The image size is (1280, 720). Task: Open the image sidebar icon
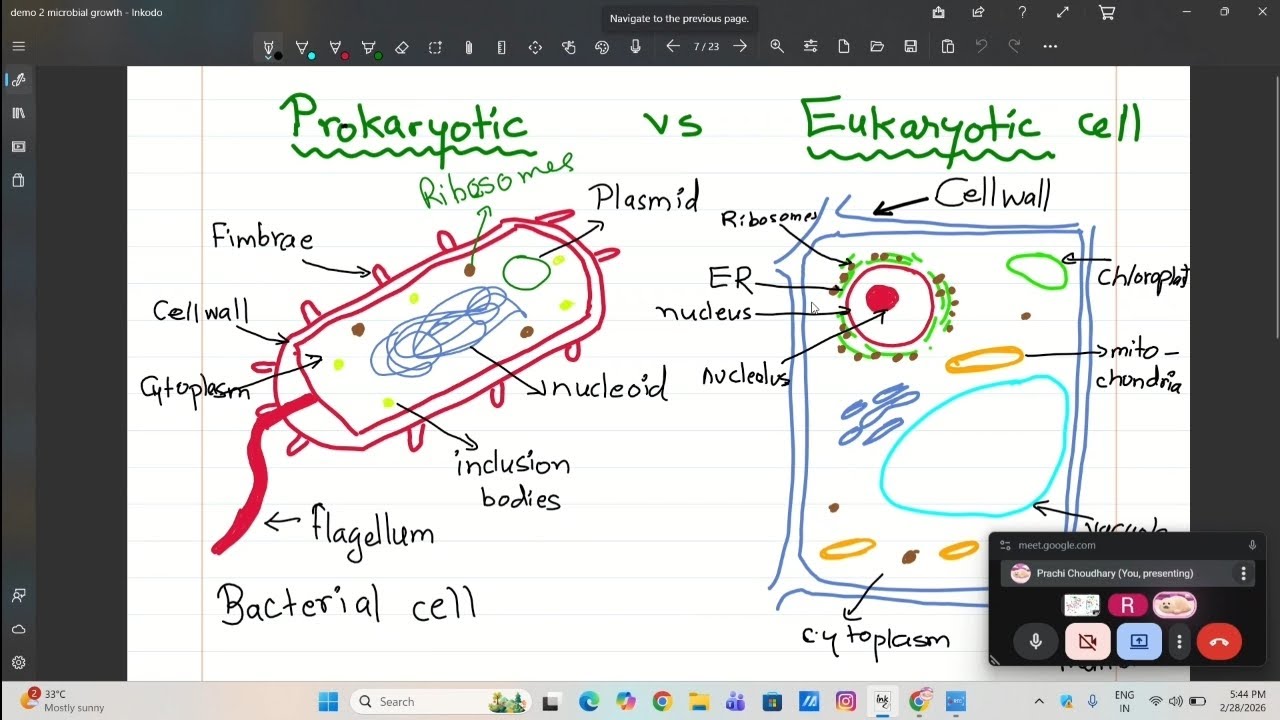(18, 147)
